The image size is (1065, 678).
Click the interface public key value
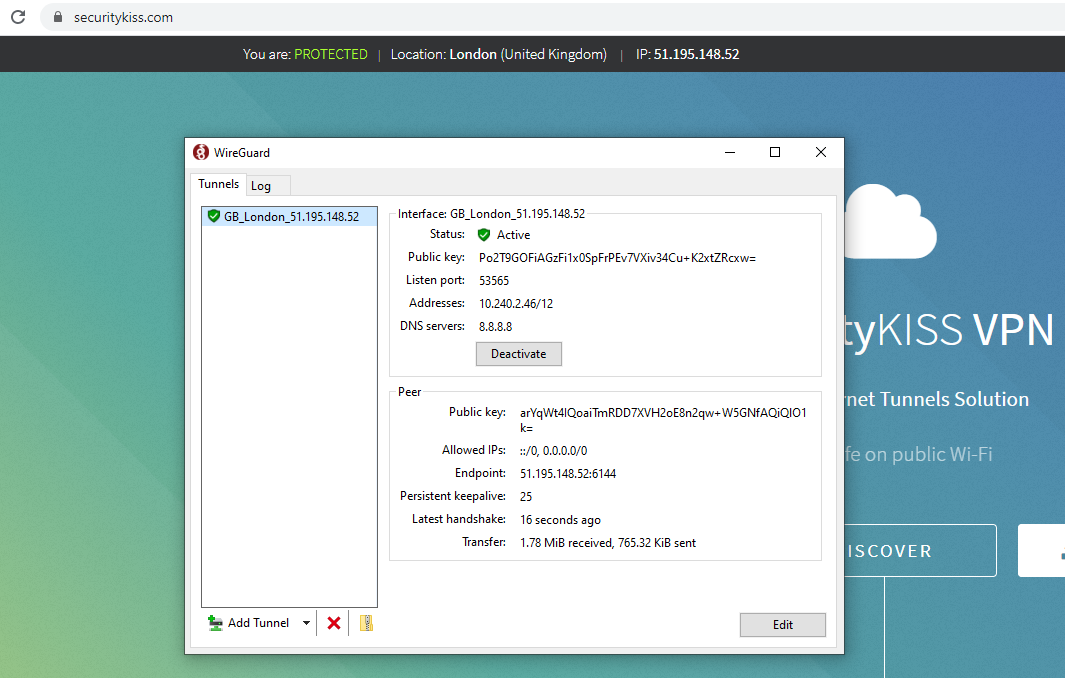point(617,258)
